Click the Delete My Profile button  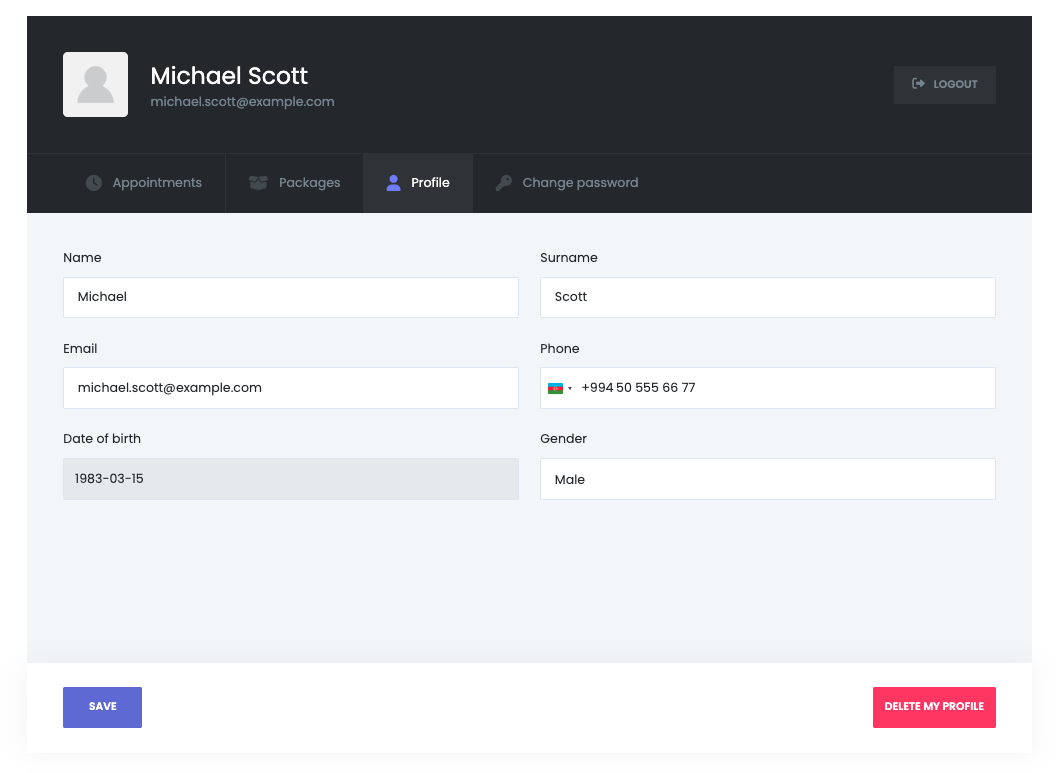[934, 707]
